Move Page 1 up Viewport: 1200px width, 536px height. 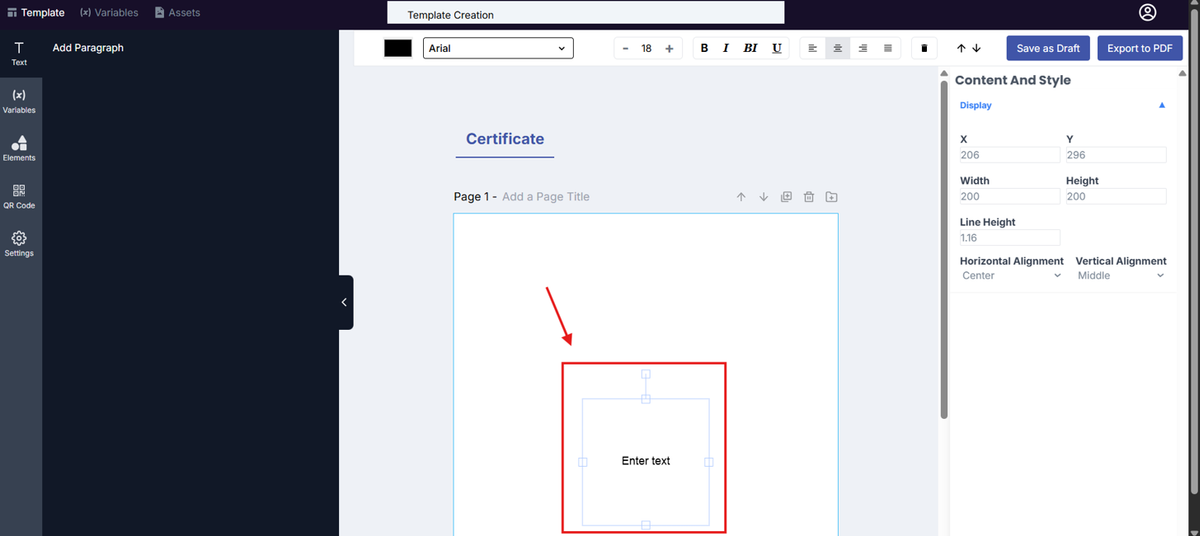[x=741, y=197]
